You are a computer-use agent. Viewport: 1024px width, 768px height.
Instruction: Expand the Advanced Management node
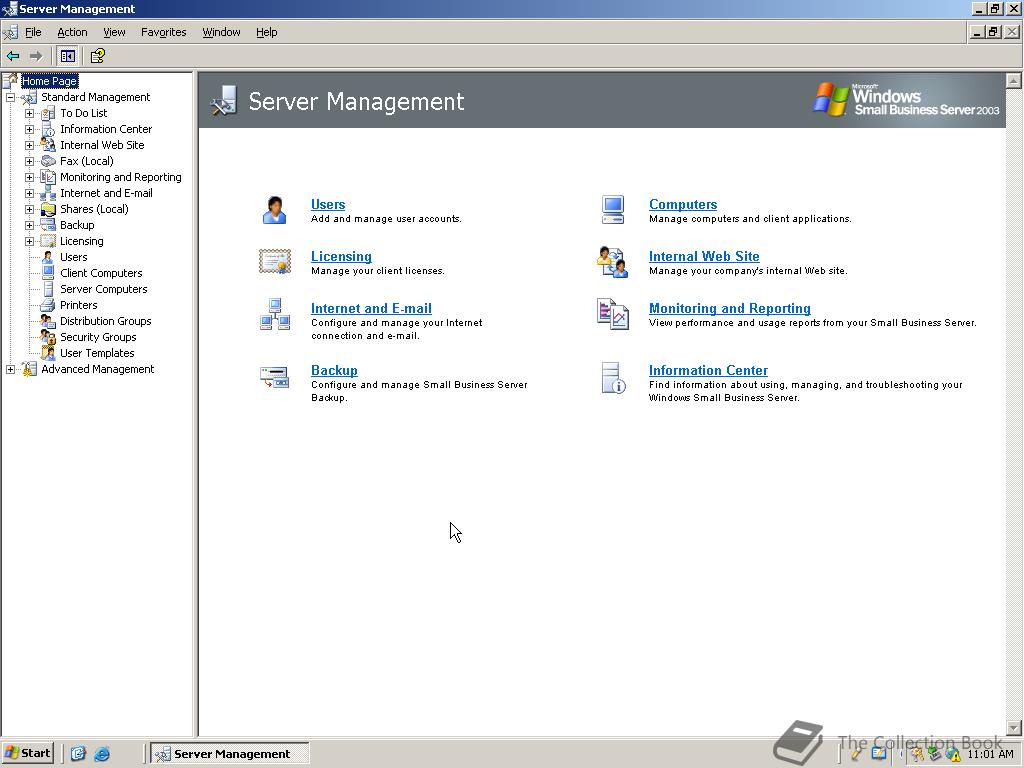click(10, 369)
